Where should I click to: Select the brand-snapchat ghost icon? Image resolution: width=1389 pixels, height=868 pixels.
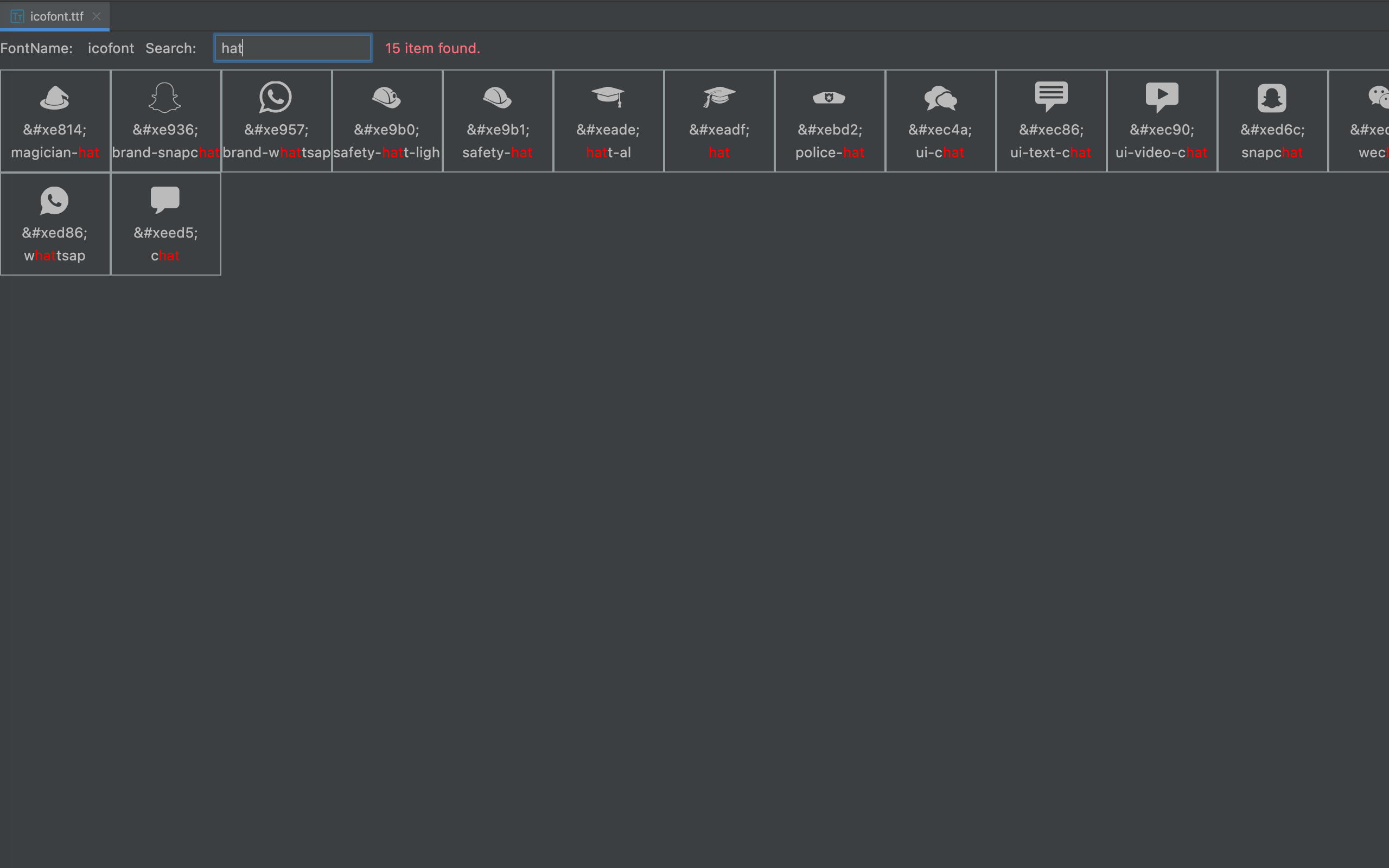click(165, 98)
